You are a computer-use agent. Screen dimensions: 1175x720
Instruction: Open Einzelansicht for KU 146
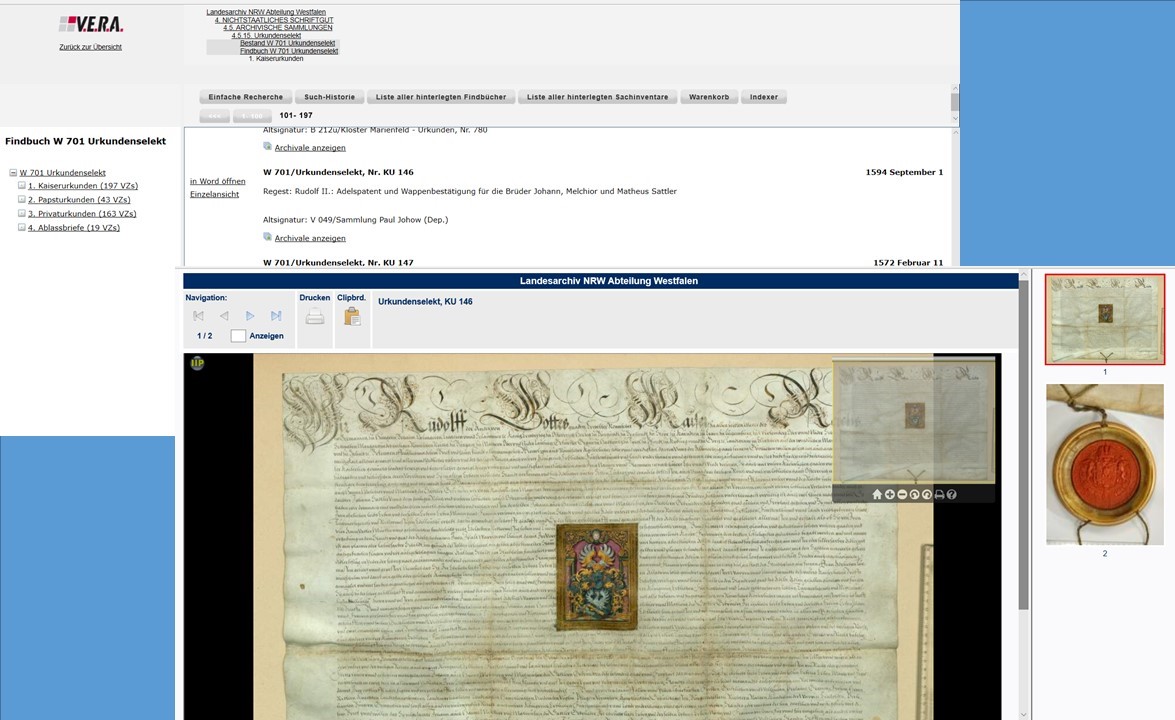pos(214,195)
